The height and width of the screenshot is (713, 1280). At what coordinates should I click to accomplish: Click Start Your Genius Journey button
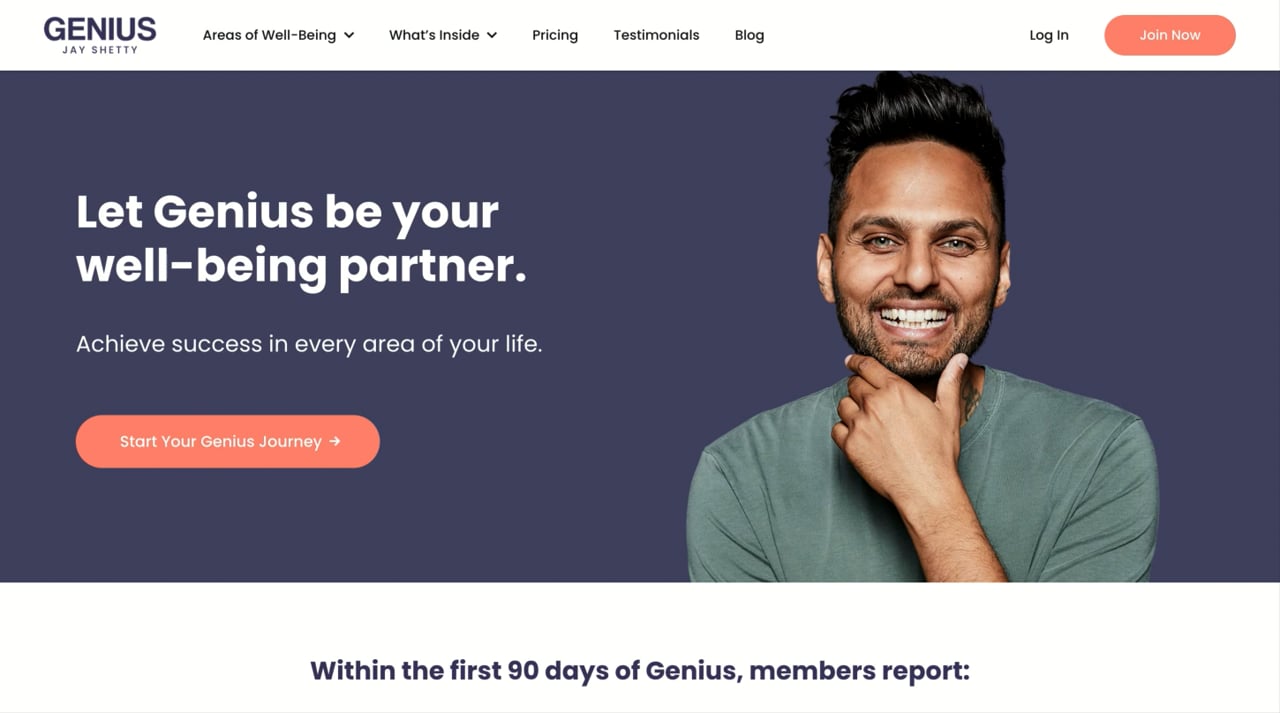[x=228, y=441]
